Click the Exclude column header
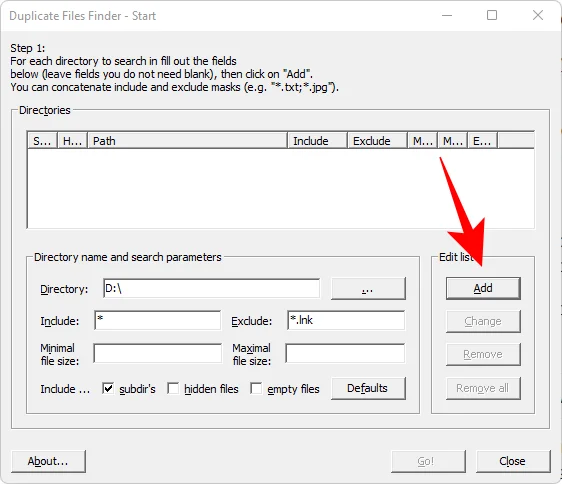This screenshot has width=562, height=484. (x=377, y=141)
